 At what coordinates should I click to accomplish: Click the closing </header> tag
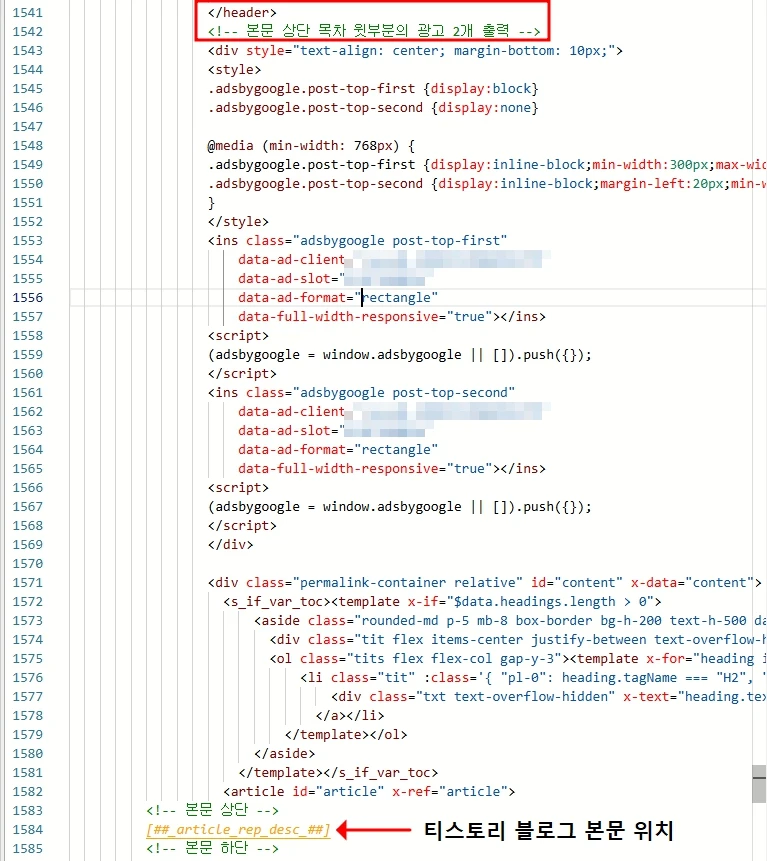(242, 13)
